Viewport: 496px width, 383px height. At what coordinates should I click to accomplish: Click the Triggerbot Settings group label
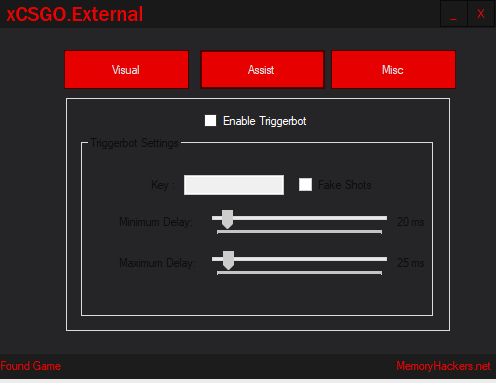tap(135, 143)
